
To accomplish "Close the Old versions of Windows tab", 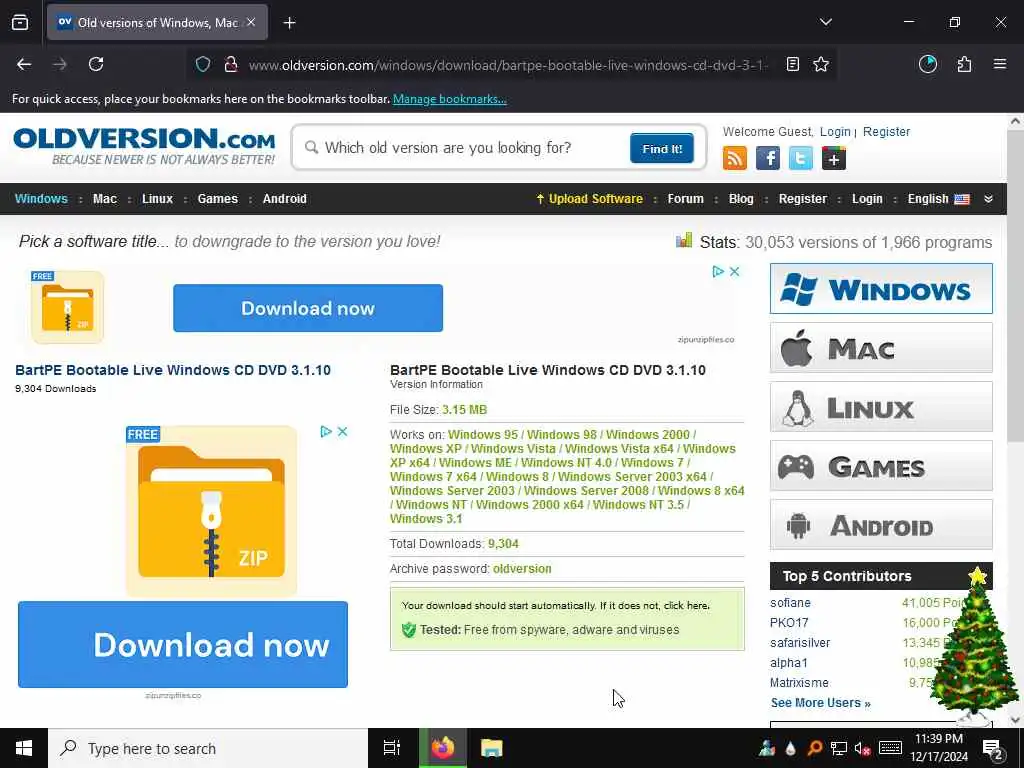I will pyautogui.click(x=251, y=22).
